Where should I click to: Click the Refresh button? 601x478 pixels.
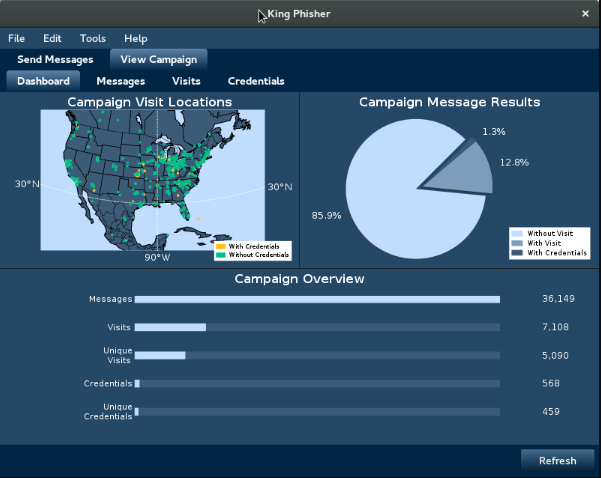pos(557,460)
